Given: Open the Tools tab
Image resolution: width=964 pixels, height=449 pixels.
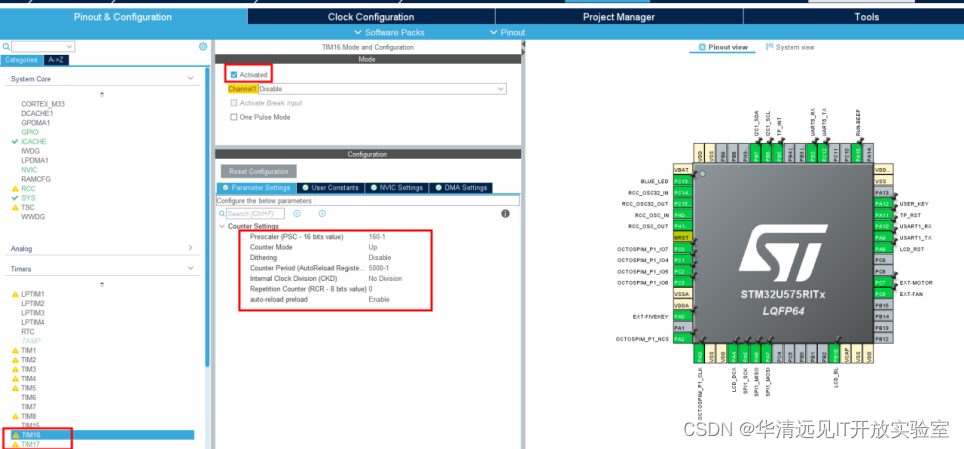Looking at the screenshot, I should click(x=866, y=17).
